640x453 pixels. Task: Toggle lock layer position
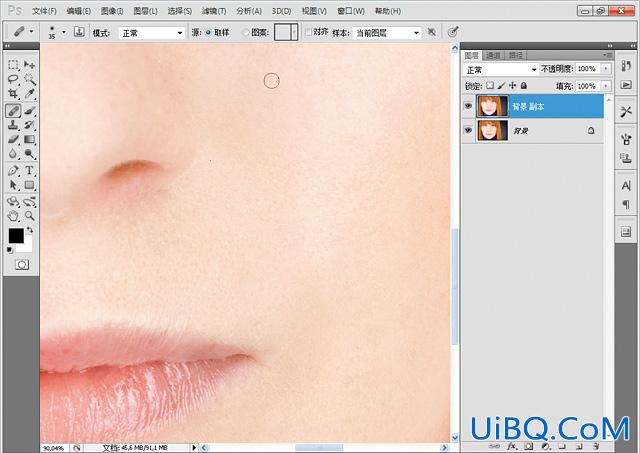513,85
